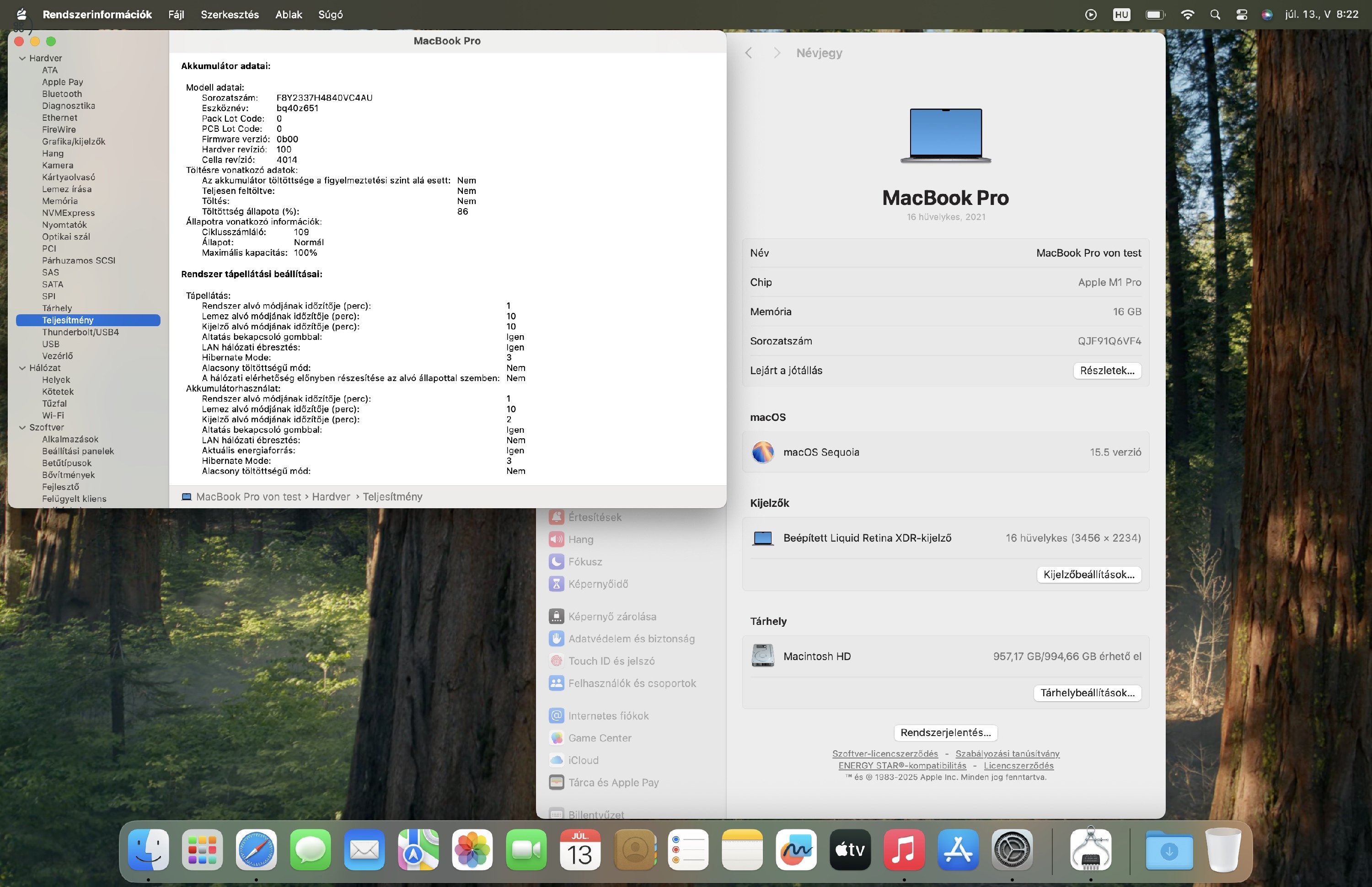Click Kijelzőbeállítások... button
This screenshot has width=1372, height=887.
coord(1089,574)
